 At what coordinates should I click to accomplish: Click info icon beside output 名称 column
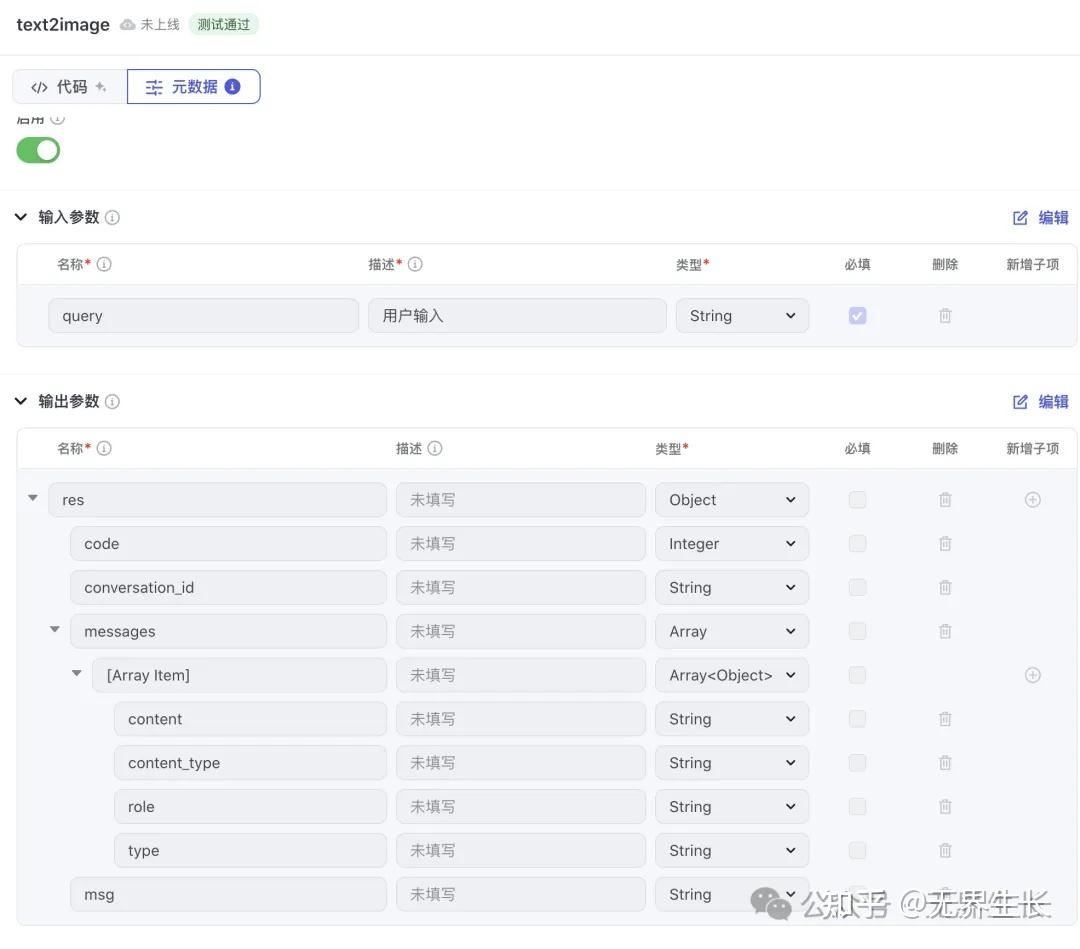pyautogui.click(x=104, y=448)
